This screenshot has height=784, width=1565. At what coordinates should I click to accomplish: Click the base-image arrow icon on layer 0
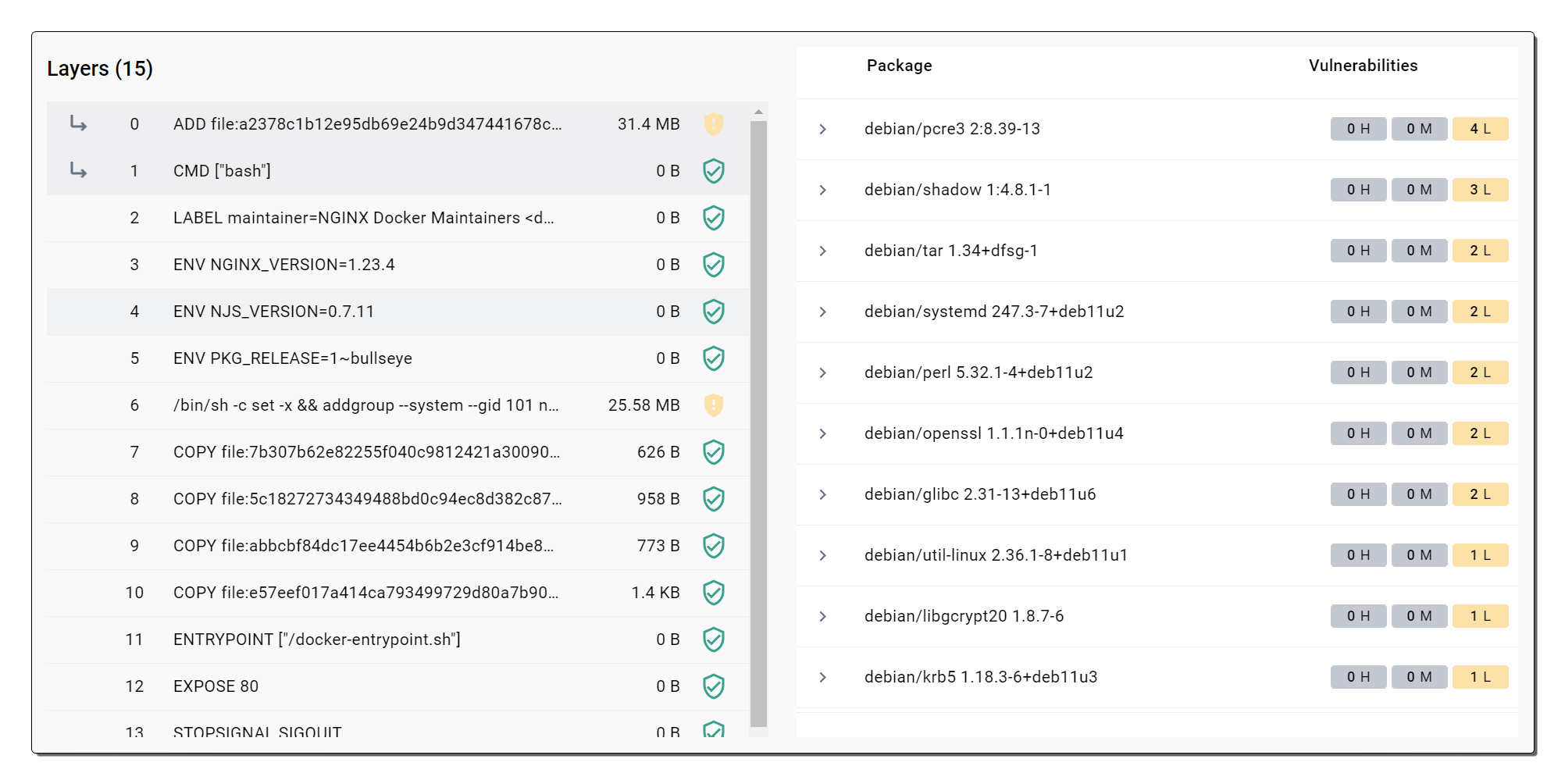[x=78, y=123]
